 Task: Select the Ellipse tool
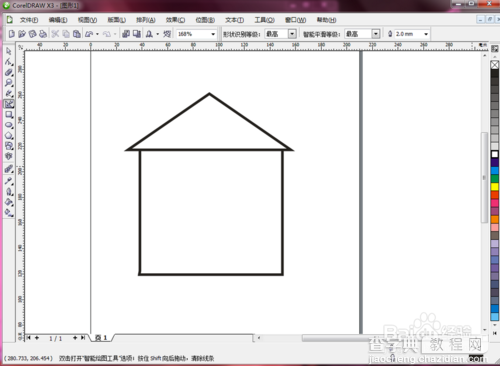click(x=9, y=125)
